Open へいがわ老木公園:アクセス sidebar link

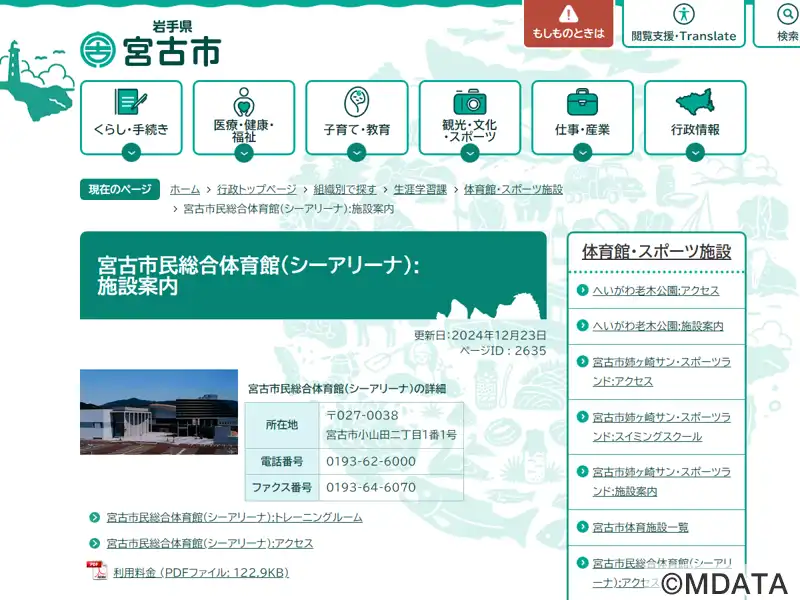pos(656,290)
